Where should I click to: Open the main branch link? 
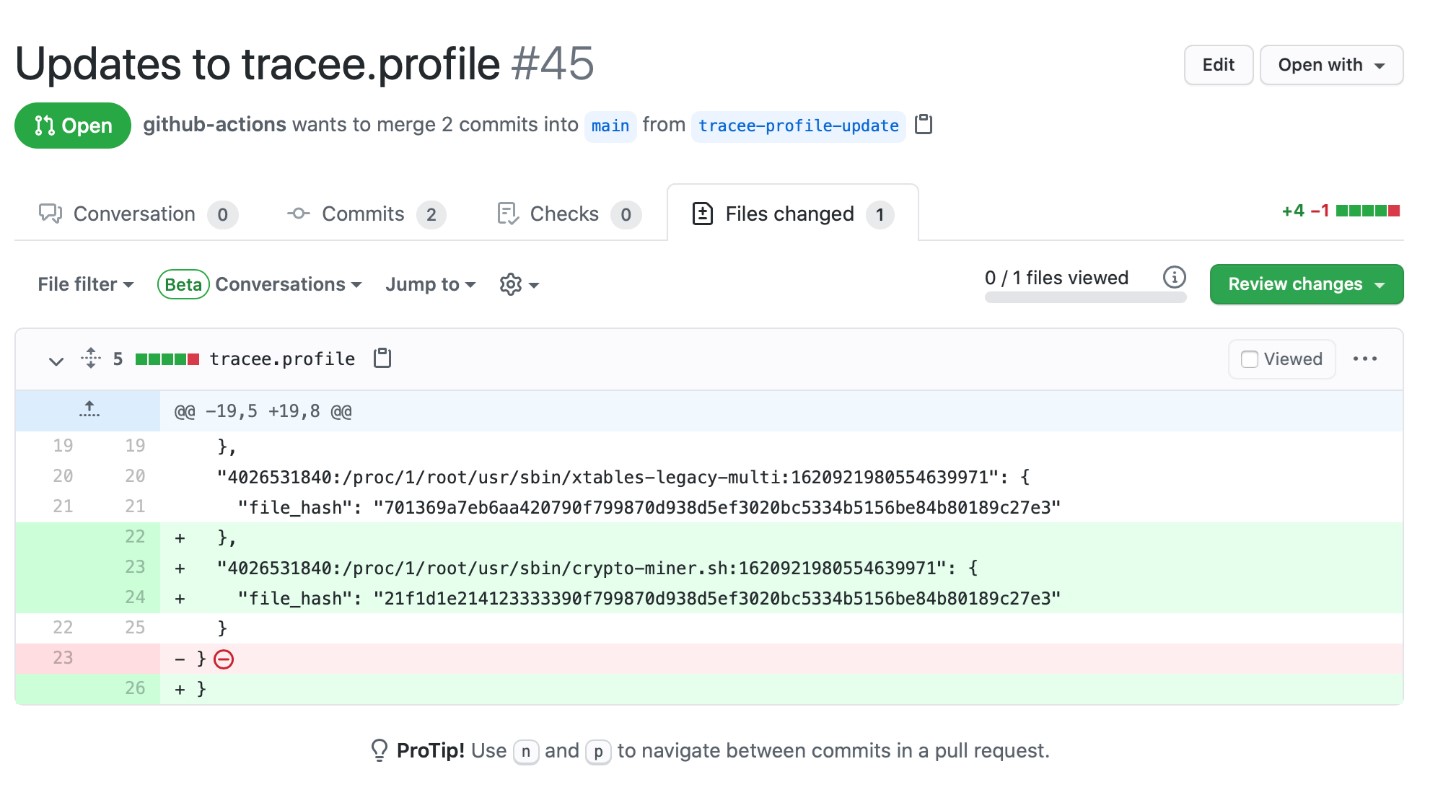pyautogui.click(x=610, y=126)
